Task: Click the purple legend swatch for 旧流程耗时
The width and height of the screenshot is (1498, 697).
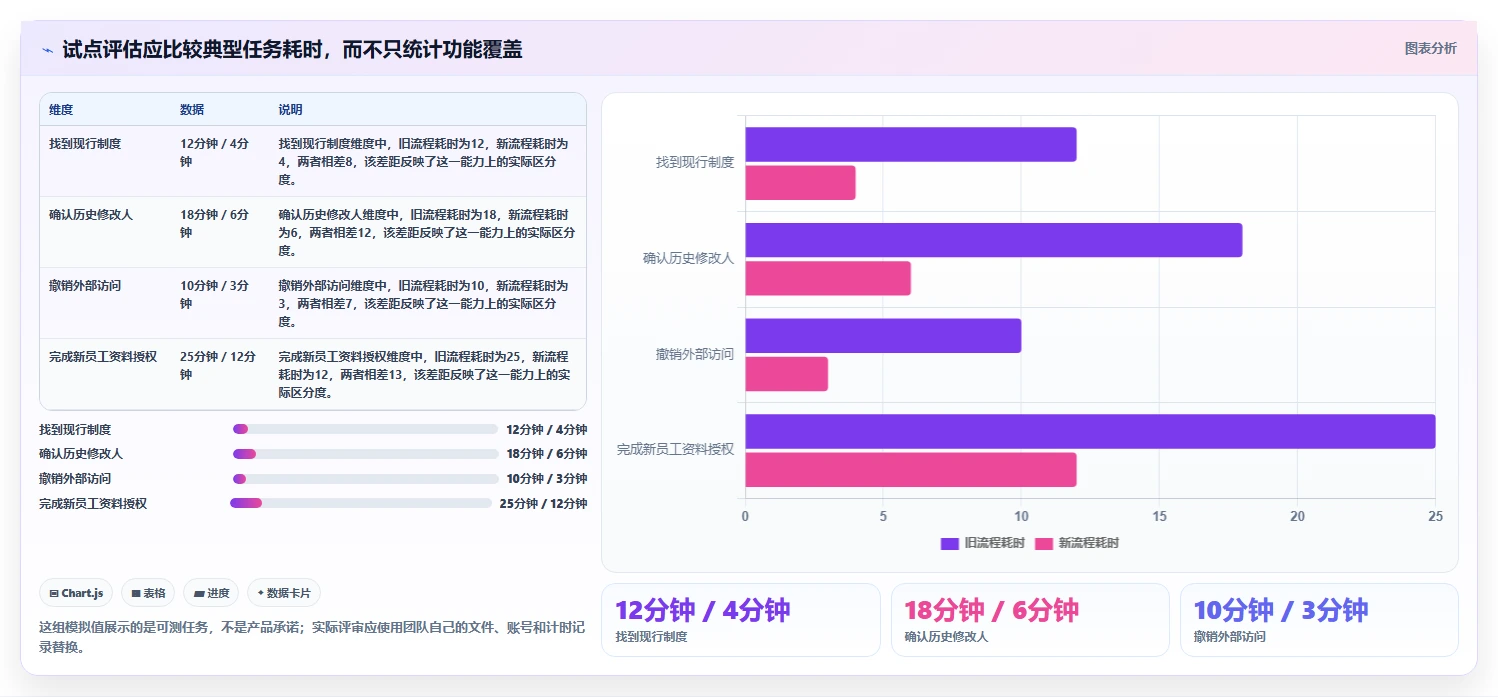Action: (x=950, y=543)
